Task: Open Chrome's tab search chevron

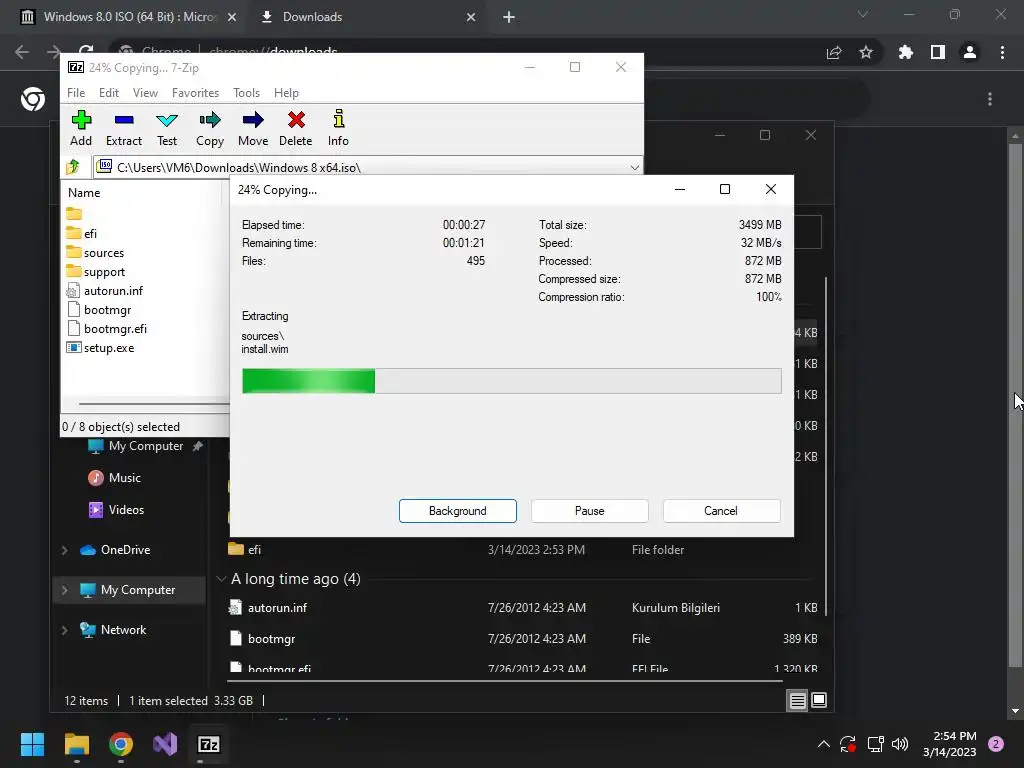Action: (x=863, y=14)
